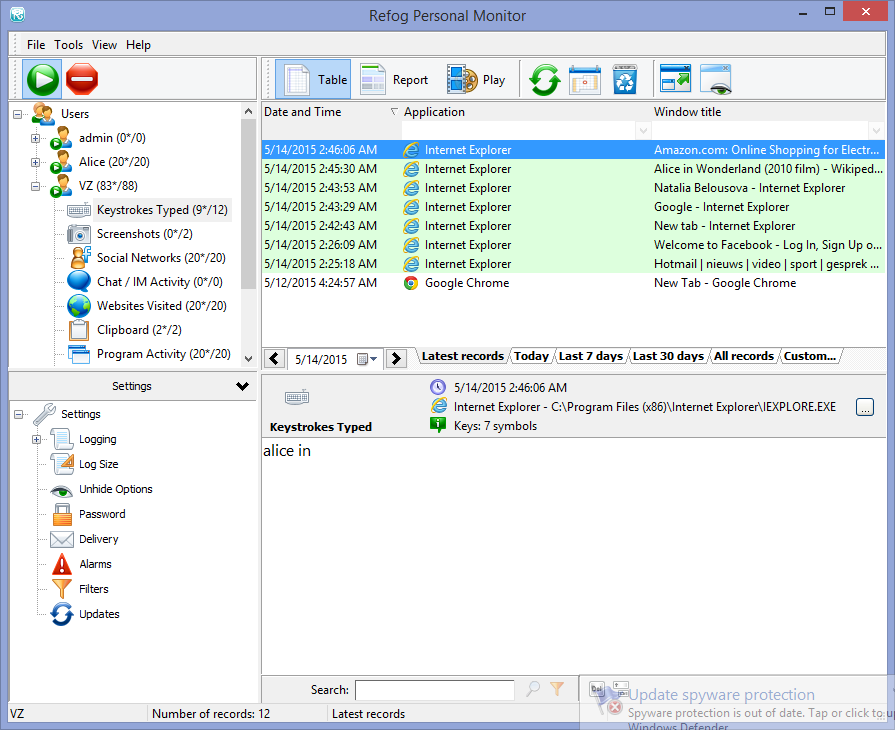The width and height of the screenshot is (895, 730).
Task: Collapse the Users tree root
Action: coord(18,114)
